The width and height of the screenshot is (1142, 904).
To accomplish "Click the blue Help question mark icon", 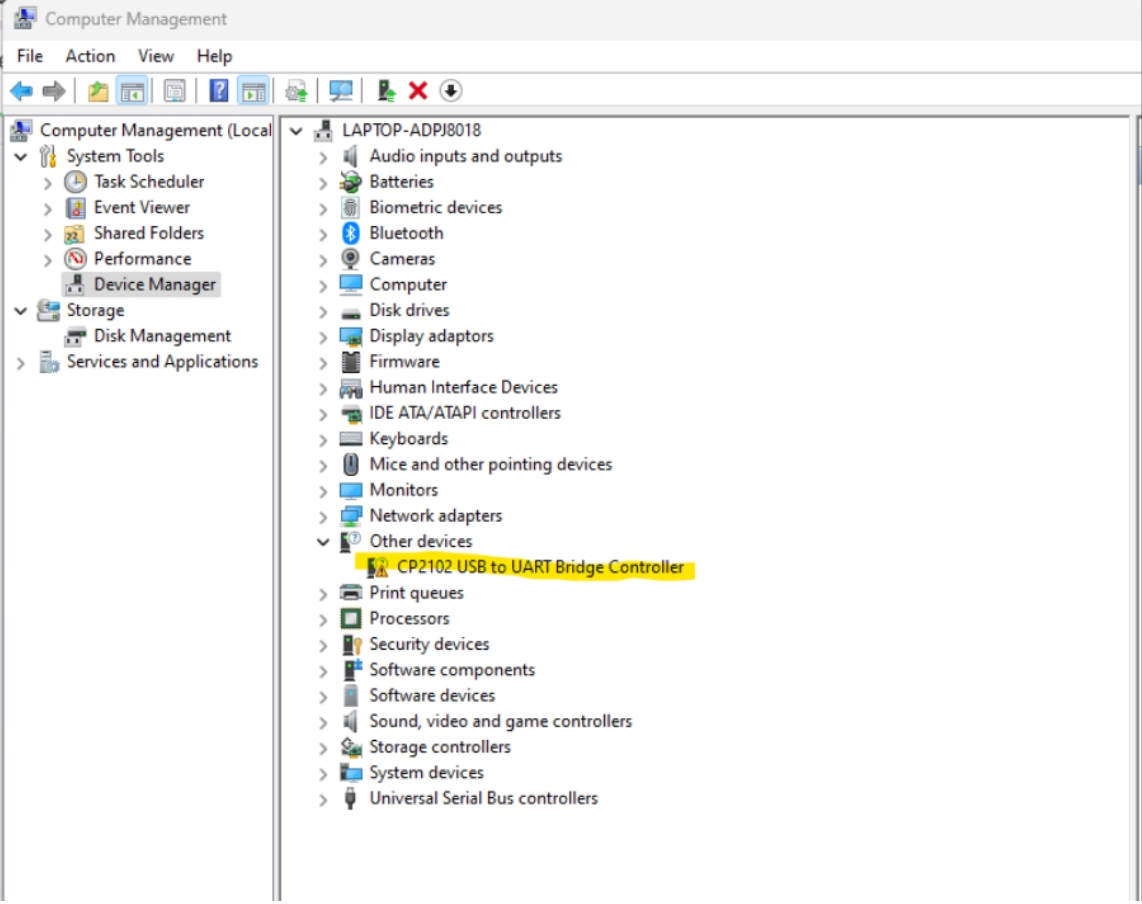I will point(219,91).
